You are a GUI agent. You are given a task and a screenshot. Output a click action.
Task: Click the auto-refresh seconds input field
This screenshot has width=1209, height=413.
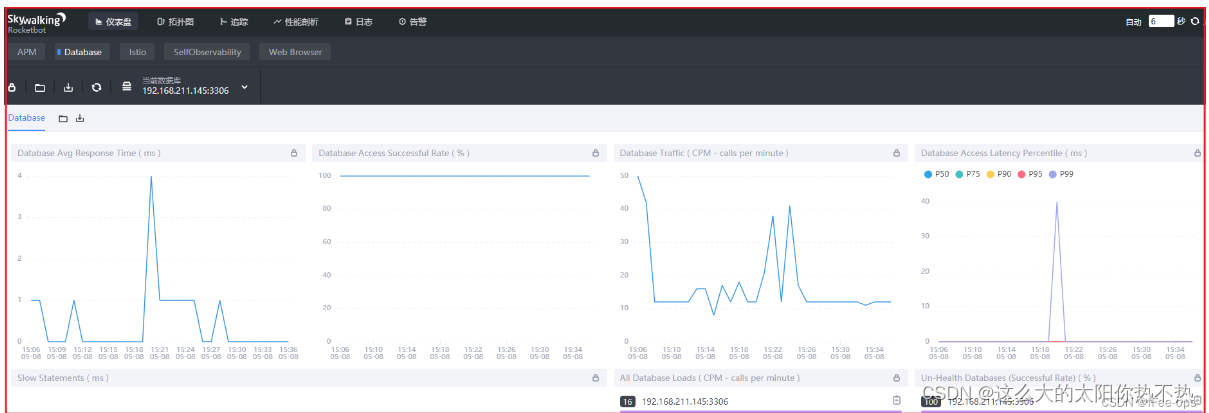(x=1160, y=21)
